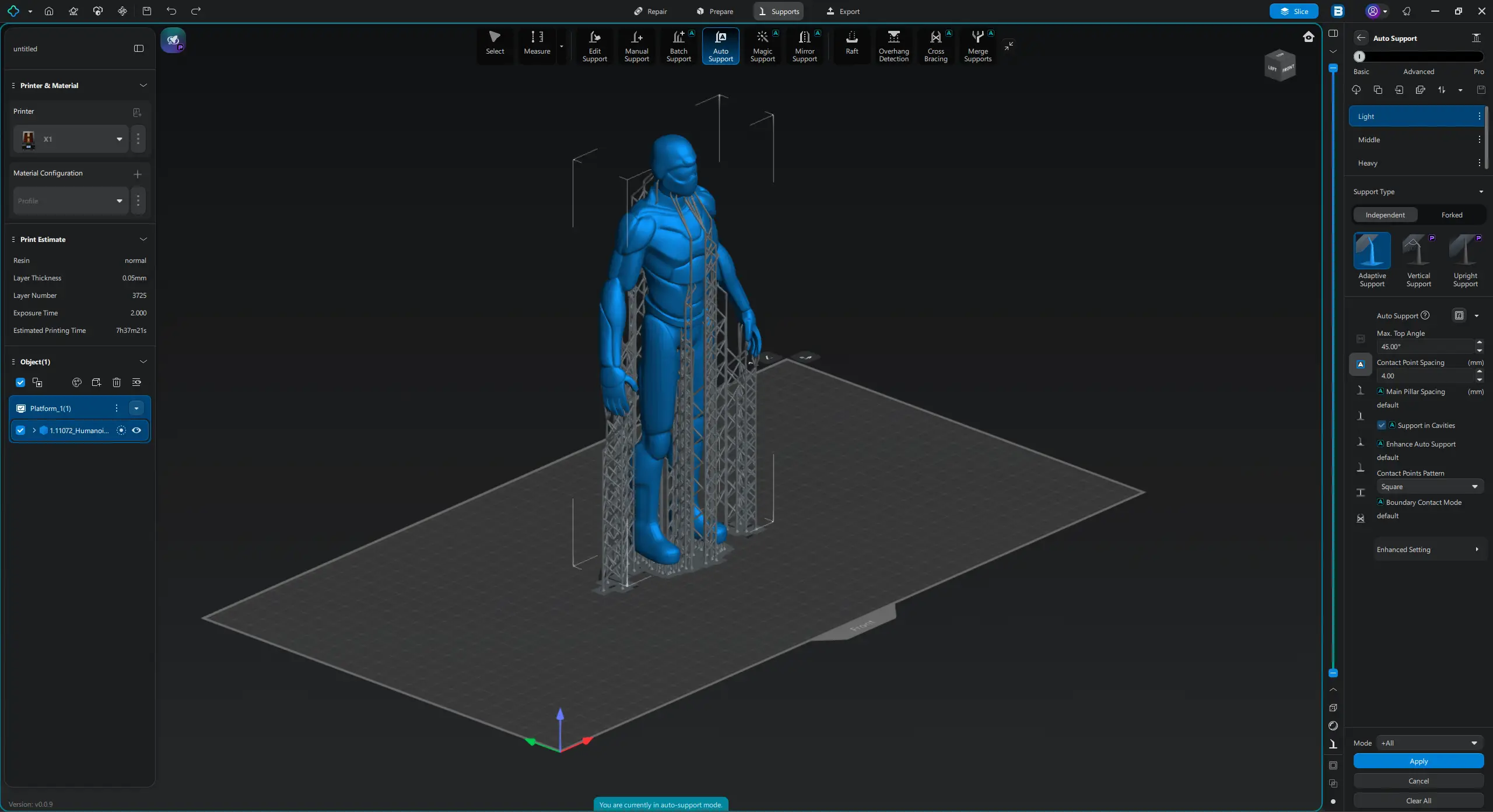Open the Cross Bracing tool
The width and height of the screenshot is (1493, 812).
[935, 46]
